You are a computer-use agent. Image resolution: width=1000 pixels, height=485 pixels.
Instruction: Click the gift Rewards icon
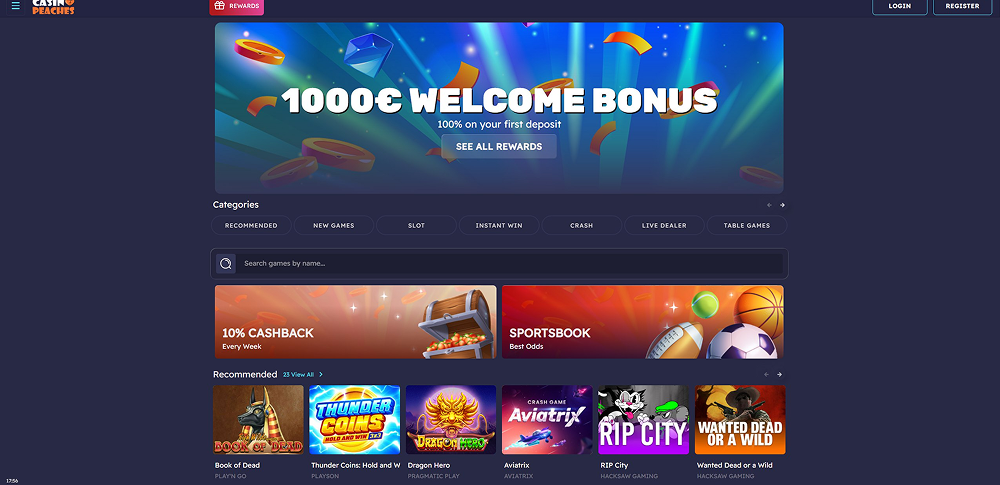pyautogui.click(x=219, y=6)
